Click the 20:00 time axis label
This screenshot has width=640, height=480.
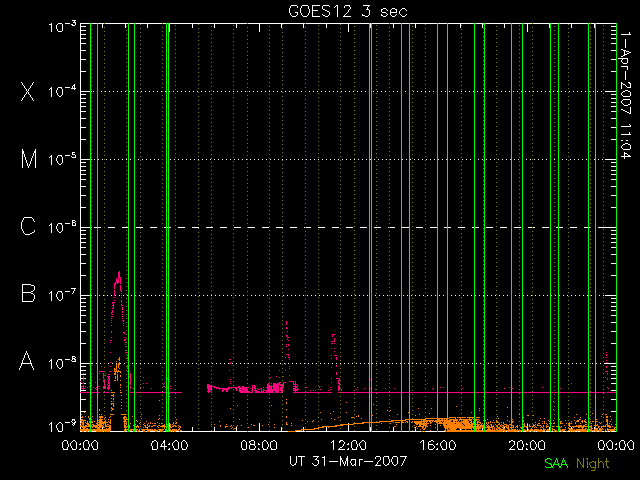click(527, 445)
